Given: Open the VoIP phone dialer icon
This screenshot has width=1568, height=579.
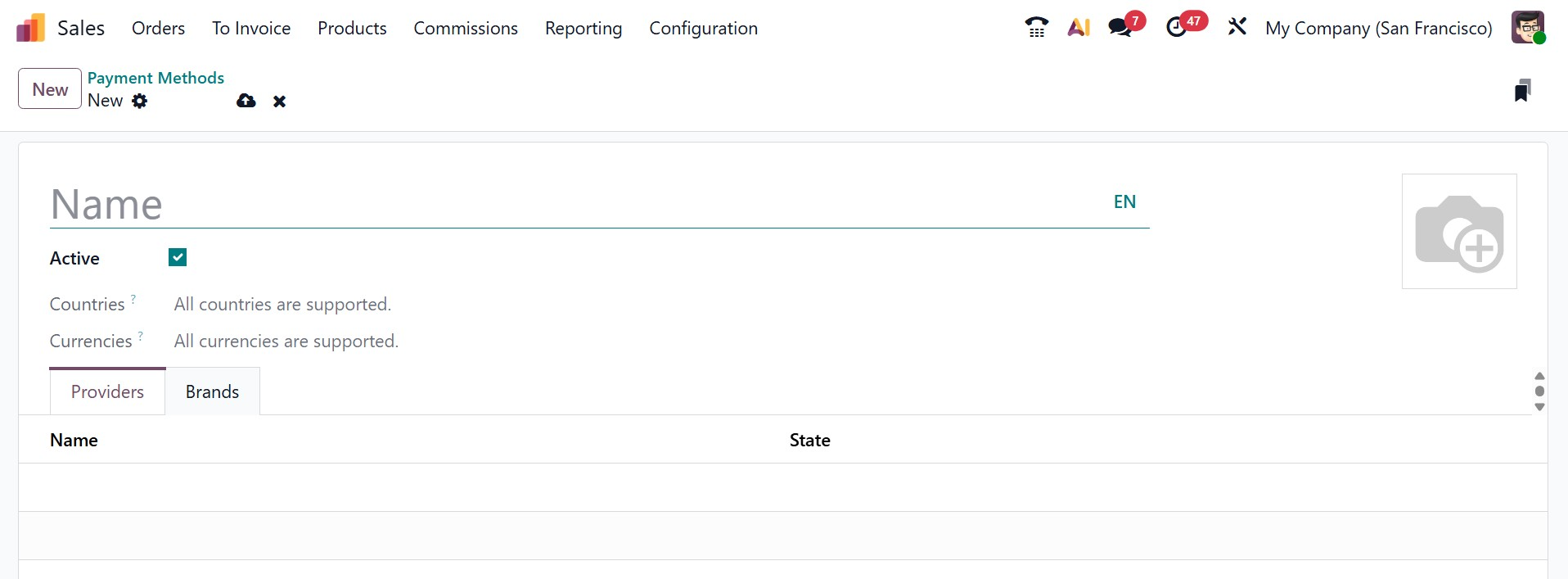Looking at the screenshot, I should [x=1036, y=28].
